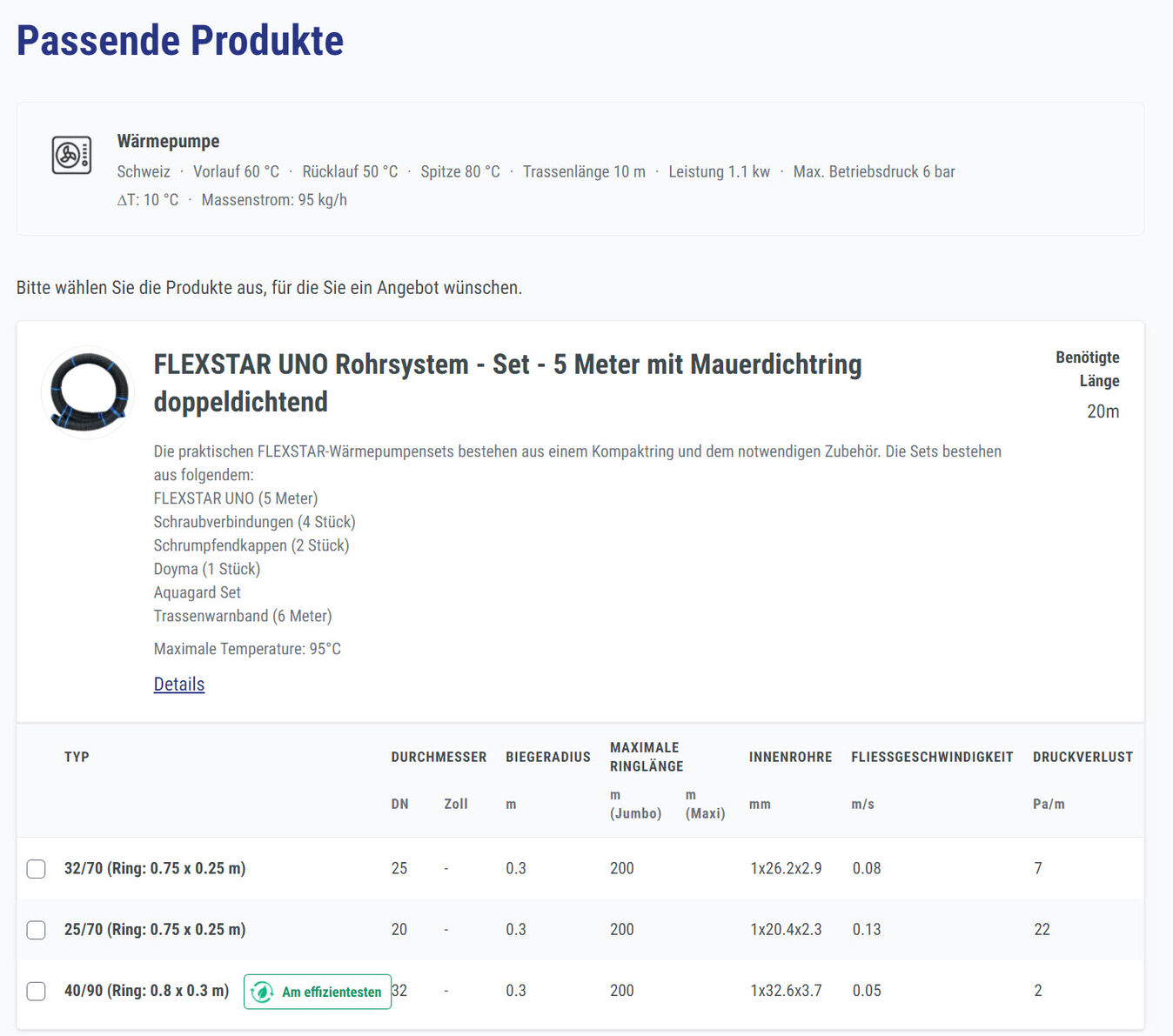The width and height of the screenshot is (1173, 1036).
Task: Click 'Schrumpfendkappen (2 Stück)' list item
Action: [251, 545]
